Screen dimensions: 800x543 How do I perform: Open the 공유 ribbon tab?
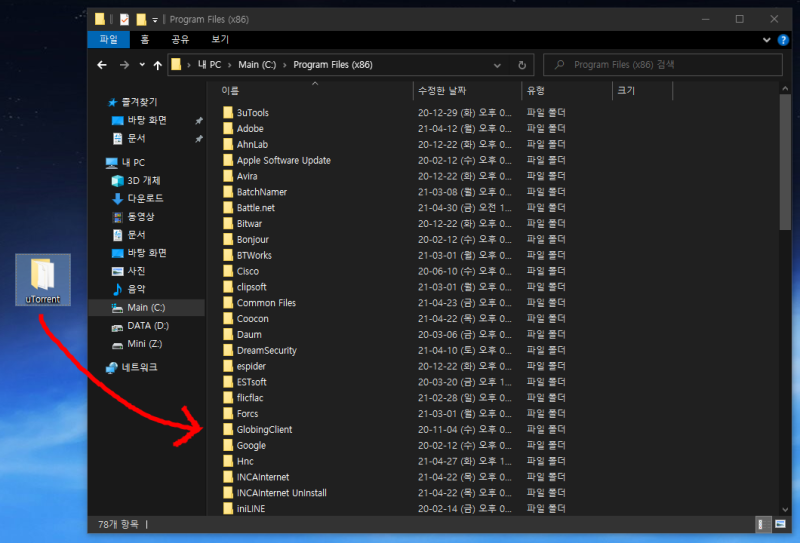pyautogui.click(x=180, y=39)
